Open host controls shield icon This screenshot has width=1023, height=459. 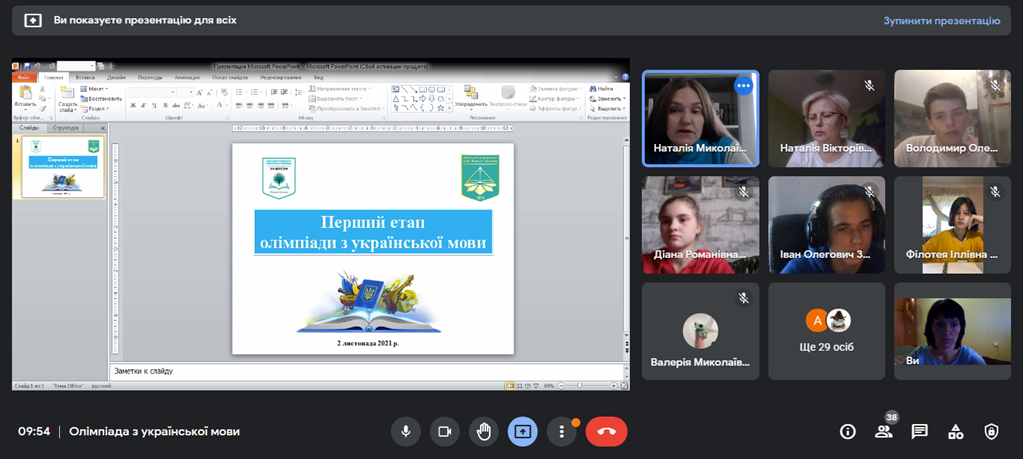[x=991, y=431]
